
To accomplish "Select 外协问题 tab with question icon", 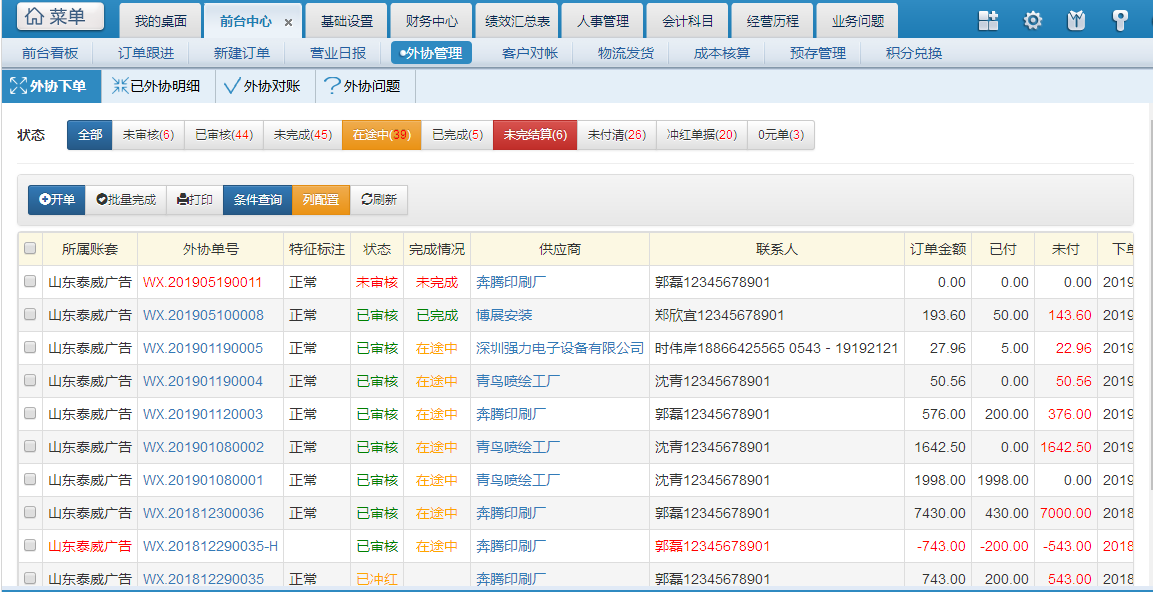I will (x=366, y=86).
